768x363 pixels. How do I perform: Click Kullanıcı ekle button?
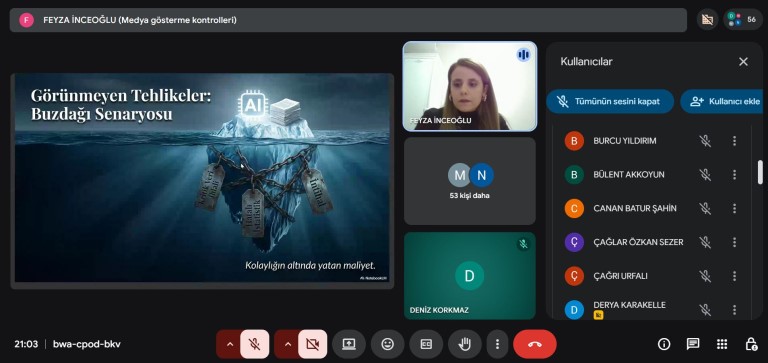721,101
